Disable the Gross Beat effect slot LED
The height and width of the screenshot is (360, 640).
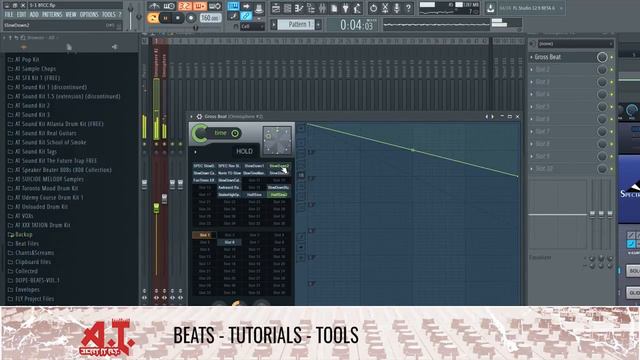(612, 57)
